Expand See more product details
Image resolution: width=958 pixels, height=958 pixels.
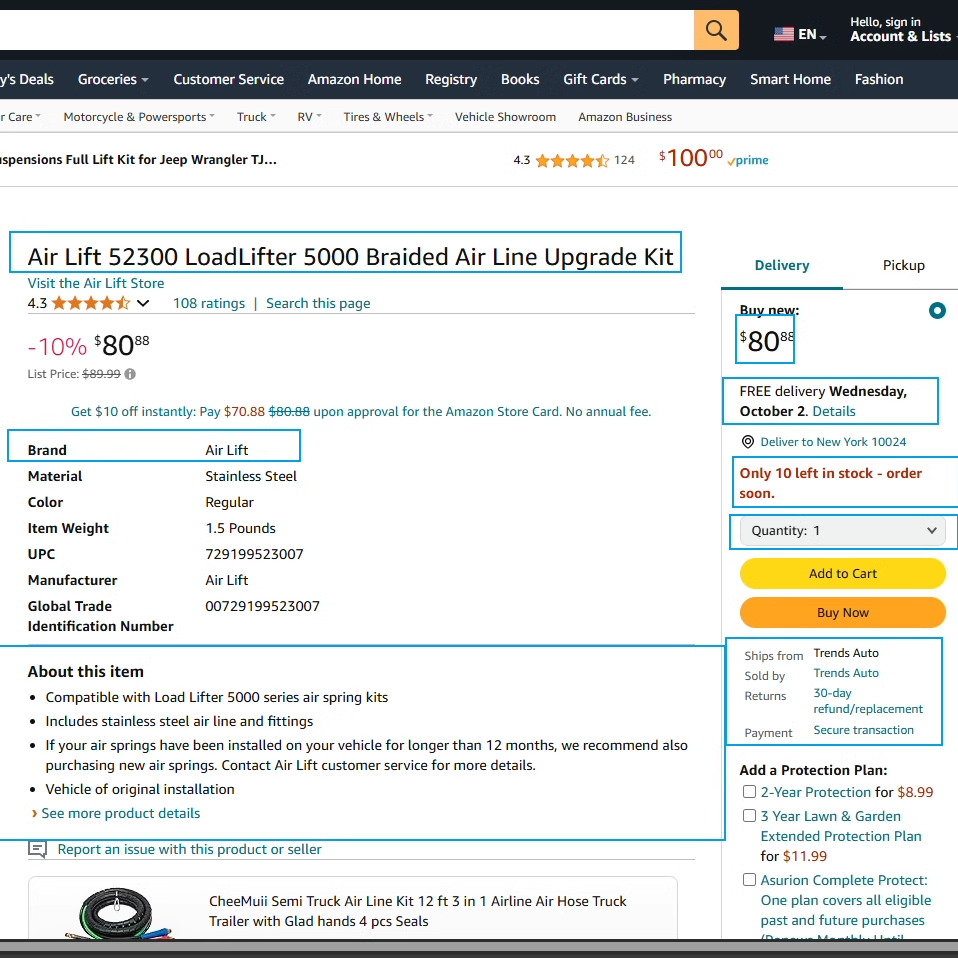[x=120, y=813]
